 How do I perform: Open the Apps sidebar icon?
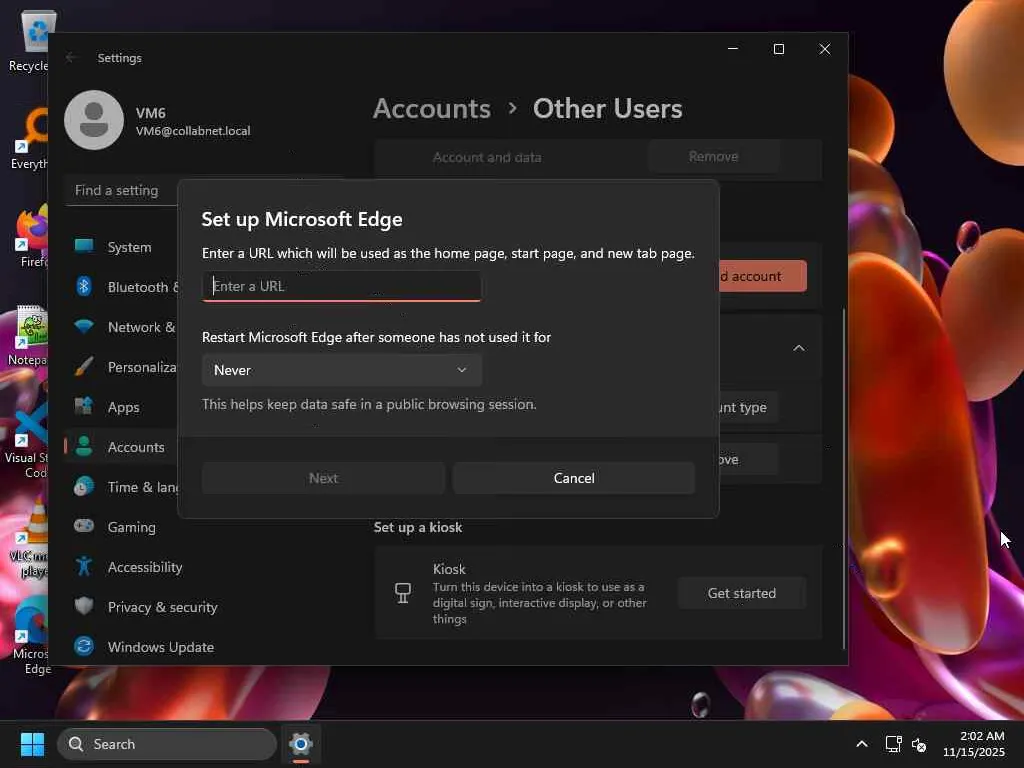point(84,407)
